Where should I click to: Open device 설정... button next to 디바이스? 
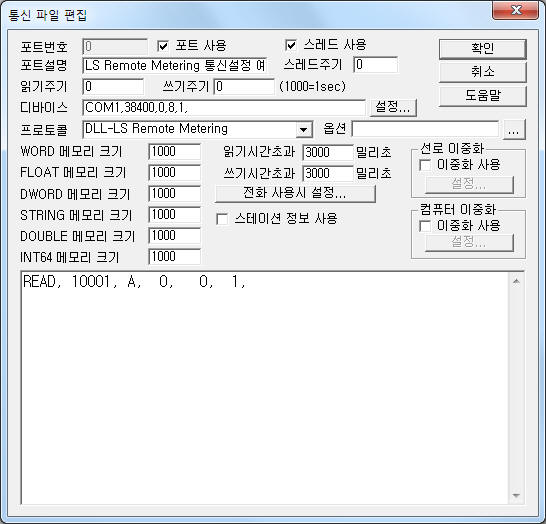(393, 107)
